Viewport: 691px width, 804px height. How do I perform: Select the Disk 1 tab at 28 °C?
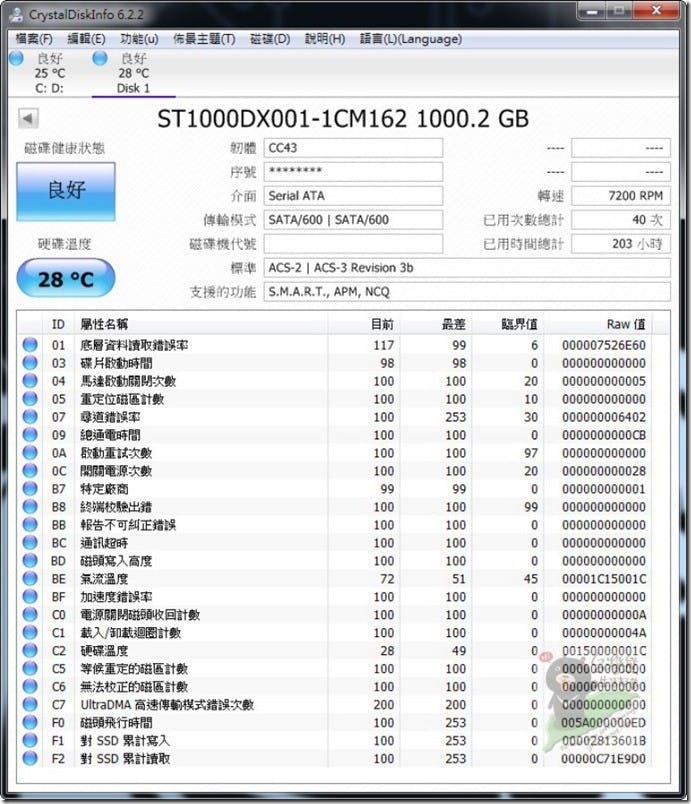[133, 73]
